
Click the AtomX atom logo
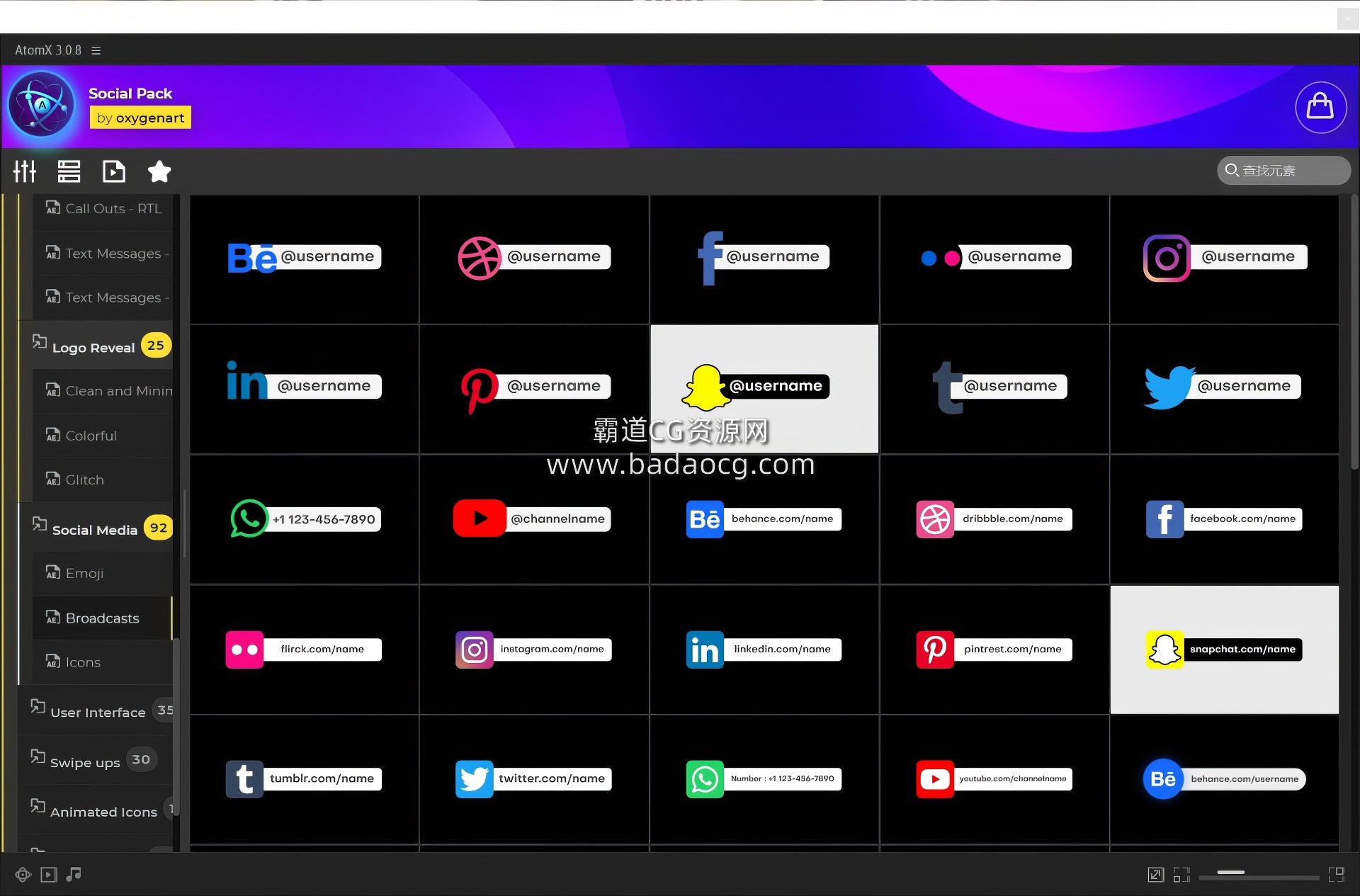tap(42, 104)
